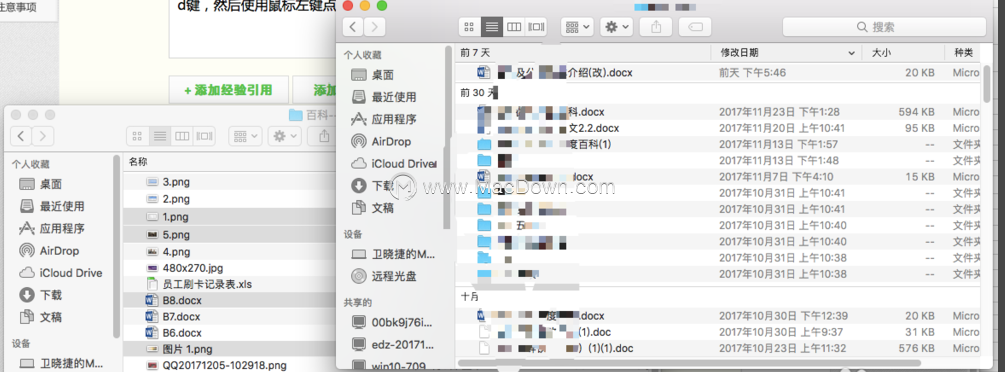Switch rear Finder window to Cover Flow view

pyautogui.click(x=204, y=136)
